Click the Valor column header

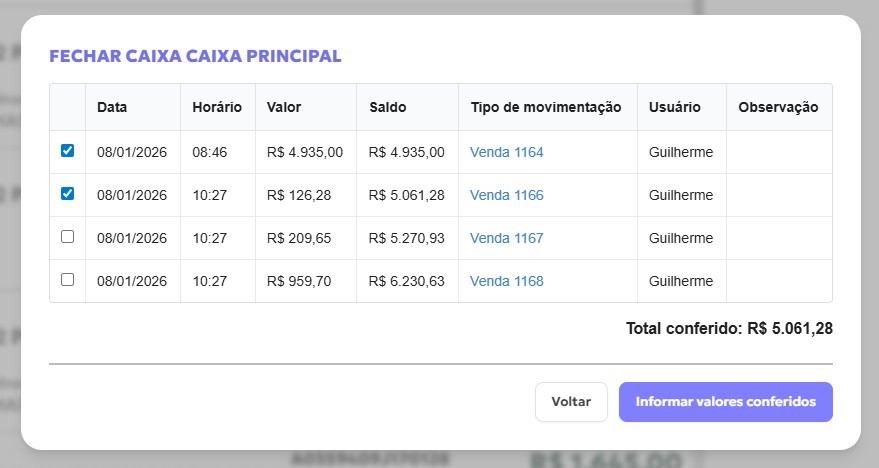pyautogui.click(x=284, y=107)
